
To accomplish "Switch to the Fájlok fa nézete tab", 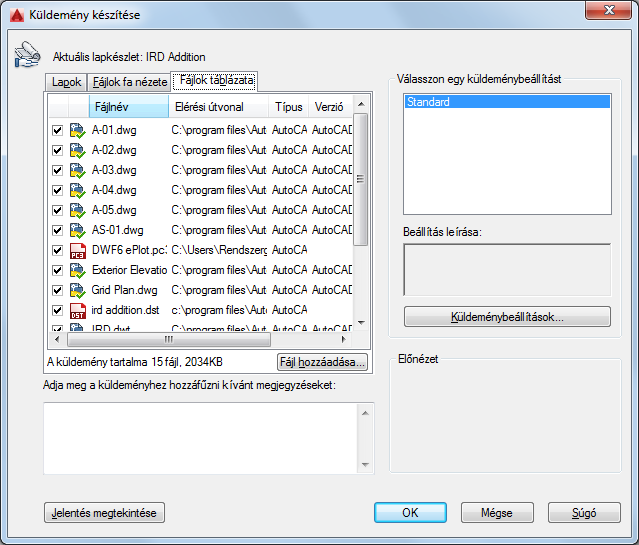I will tap(130, 82).
